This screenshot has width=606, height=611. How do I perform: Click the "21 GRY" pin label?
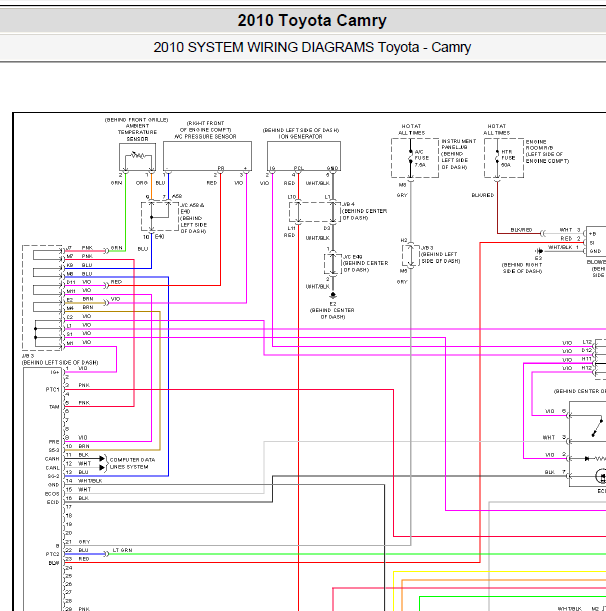pos(78,542)
